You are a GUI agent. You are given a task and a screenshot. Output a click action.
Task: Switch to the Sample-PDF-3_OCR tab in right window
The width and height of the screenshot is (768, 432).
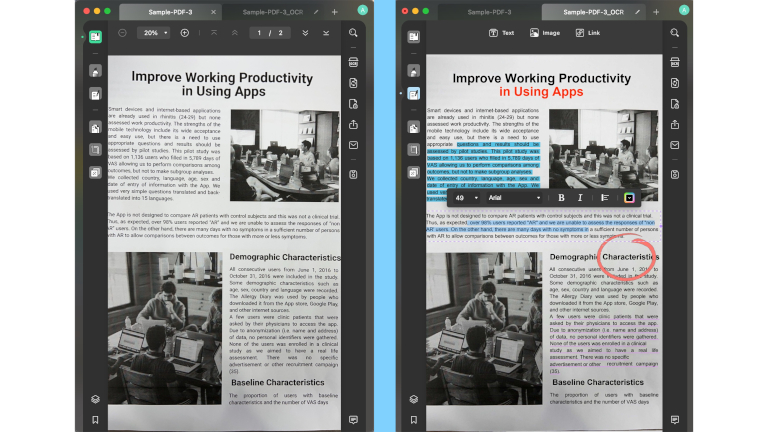point(587,11)
